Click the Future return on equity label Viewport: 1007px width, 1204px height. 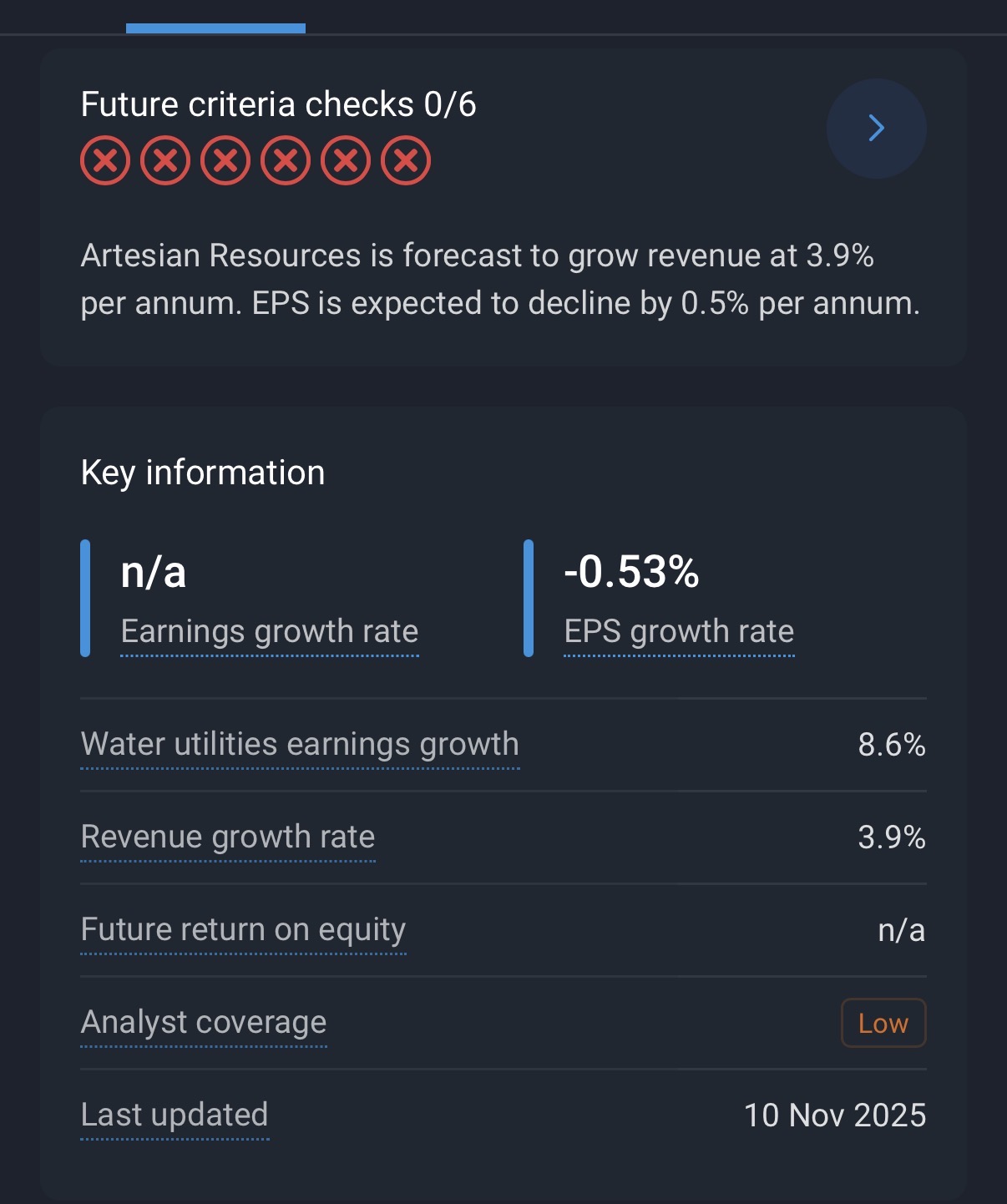click(243, 929)
